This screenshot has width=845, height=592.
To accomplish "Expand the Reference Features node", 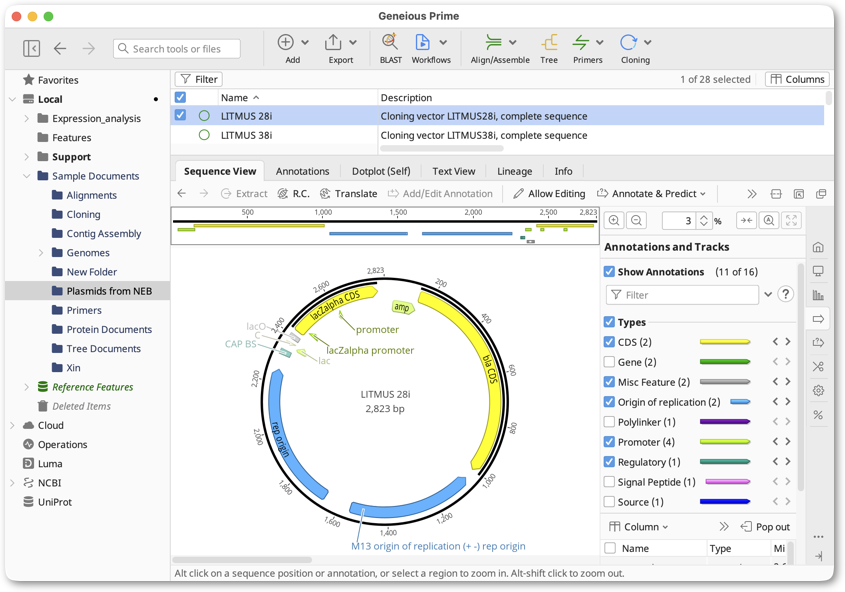I will click(x=26, y=387).
